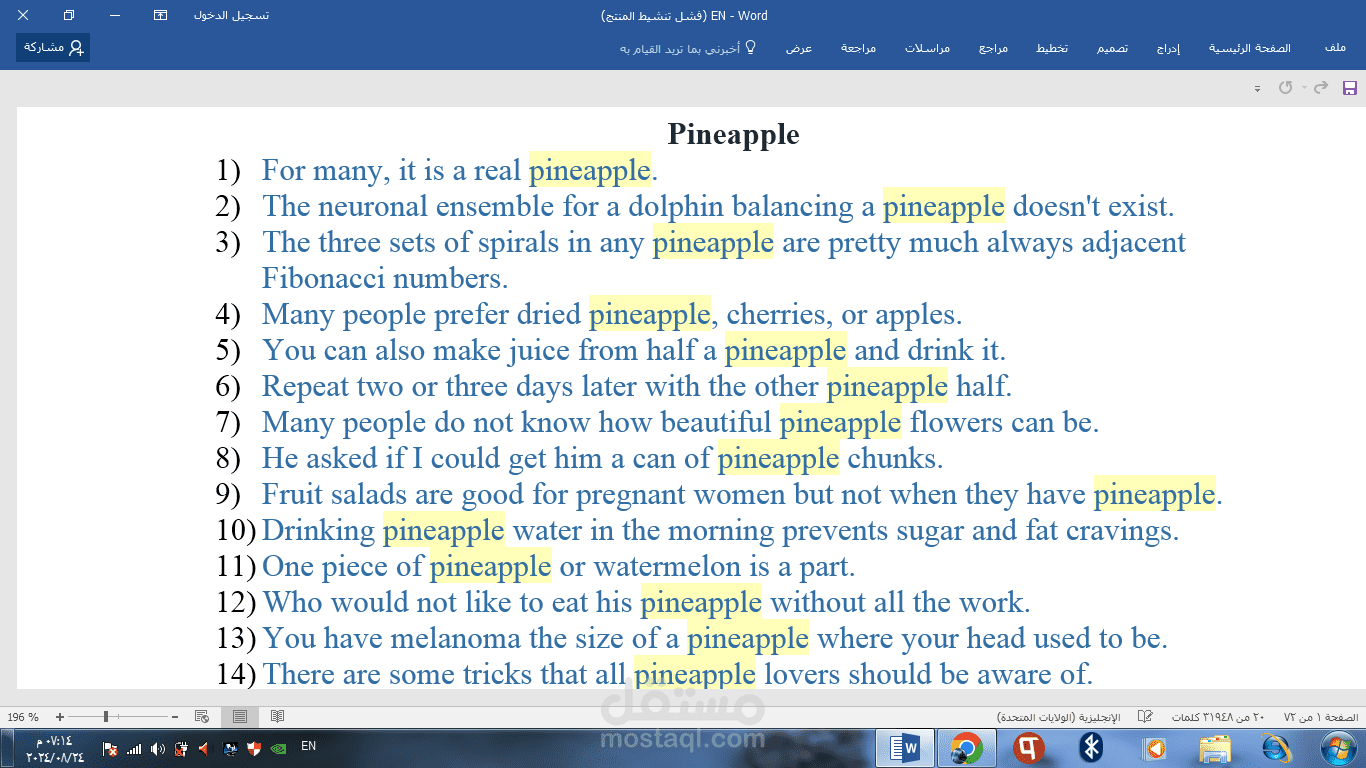Launch Internet Explorer from the taskbar
Viewport: 1366px width, 768px height.
1277,748
